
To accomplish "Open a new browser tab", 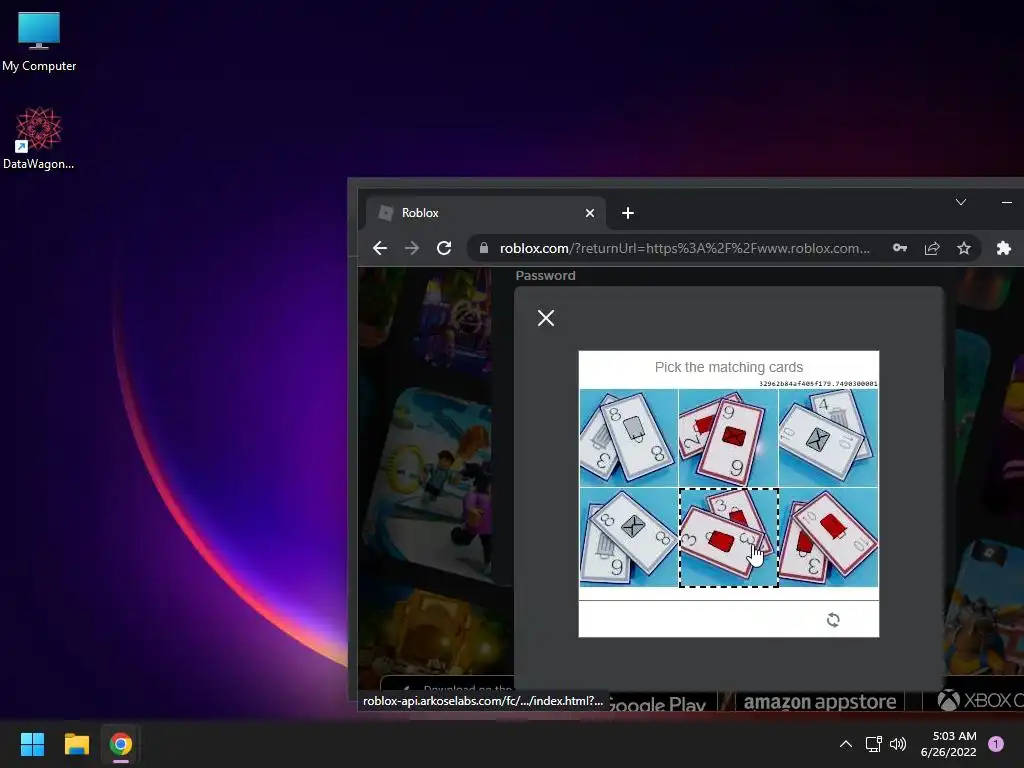I will coord(628,213).
